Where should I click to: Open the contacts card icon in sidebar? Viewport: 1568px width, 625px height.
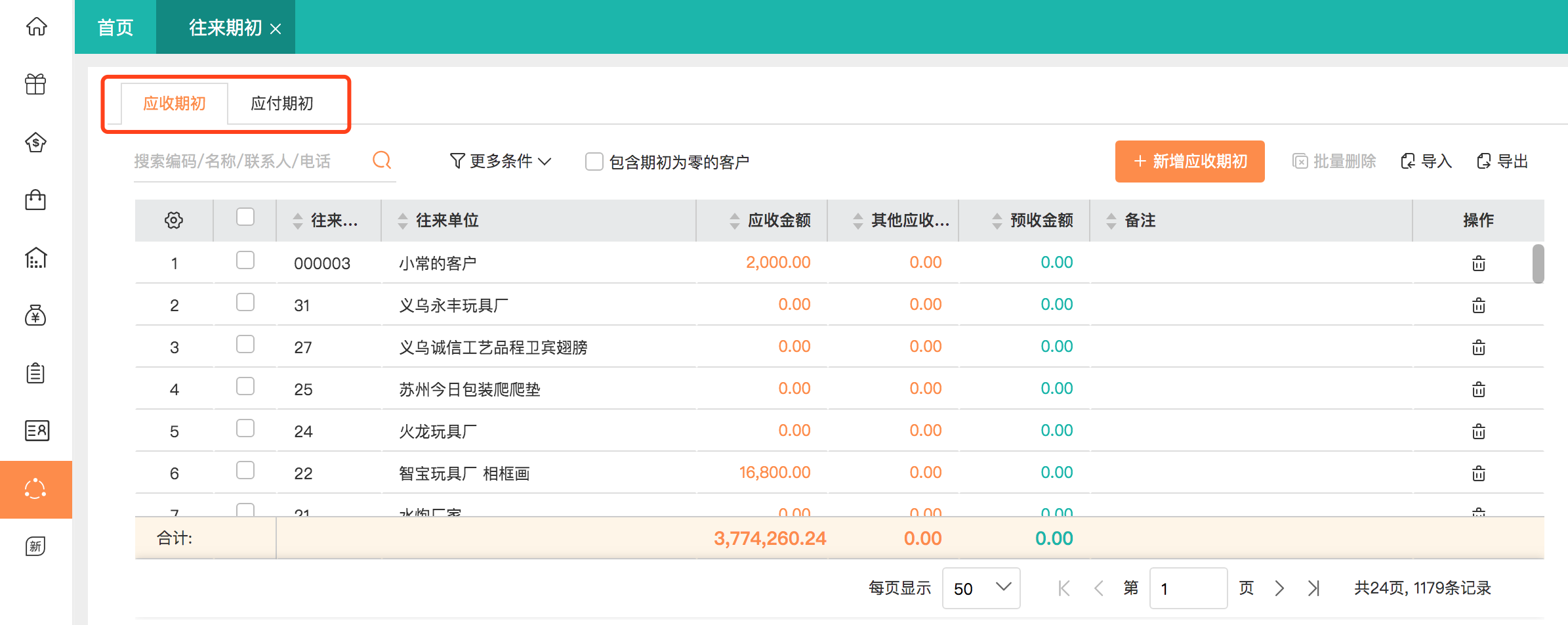[x=36, y=431]
